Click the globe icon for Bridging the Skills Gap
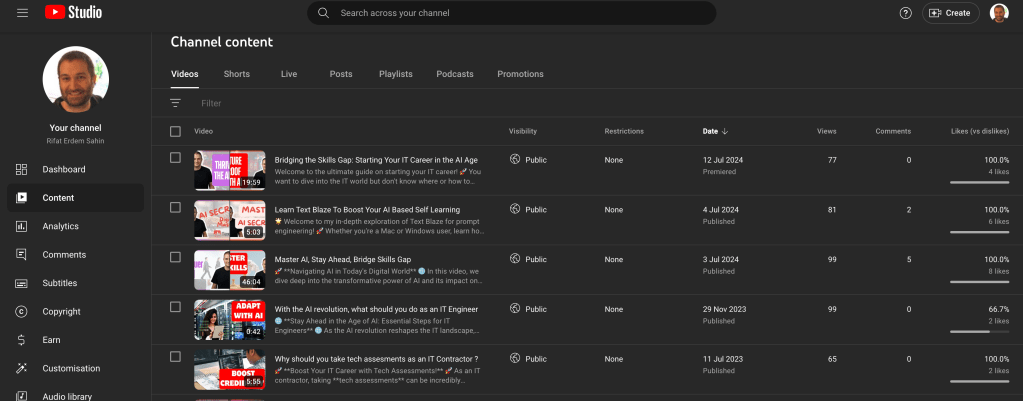The image size is (1023, 401). [515, 160]
